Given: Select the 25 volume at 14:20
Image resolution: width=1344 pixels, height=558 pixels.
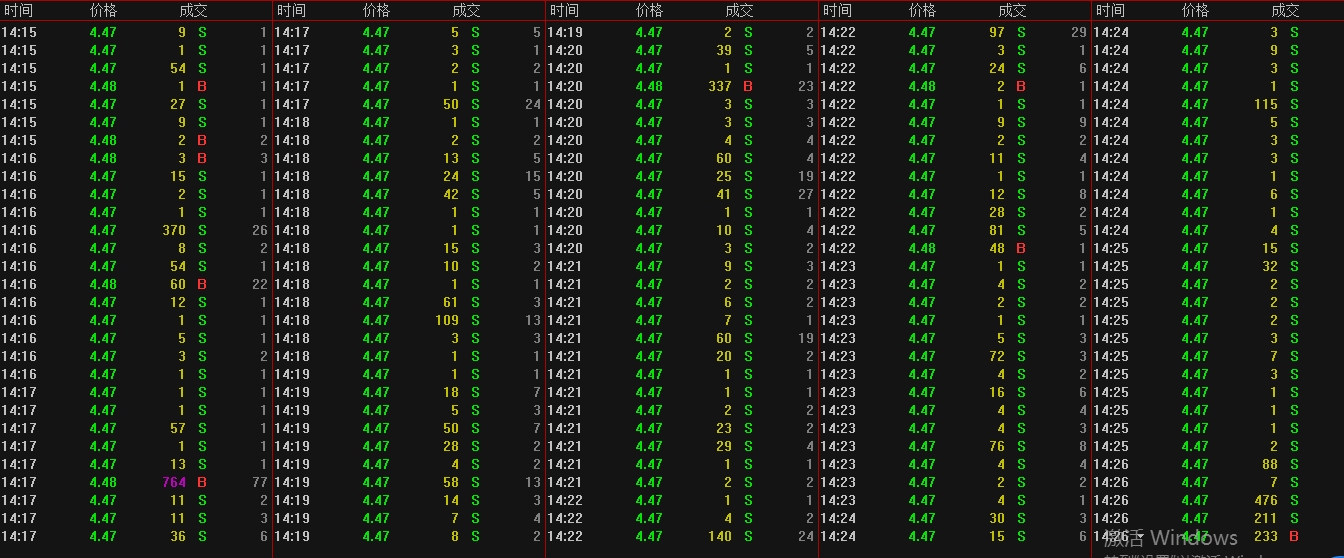Looking at the screenshot, I should [724, 176].
